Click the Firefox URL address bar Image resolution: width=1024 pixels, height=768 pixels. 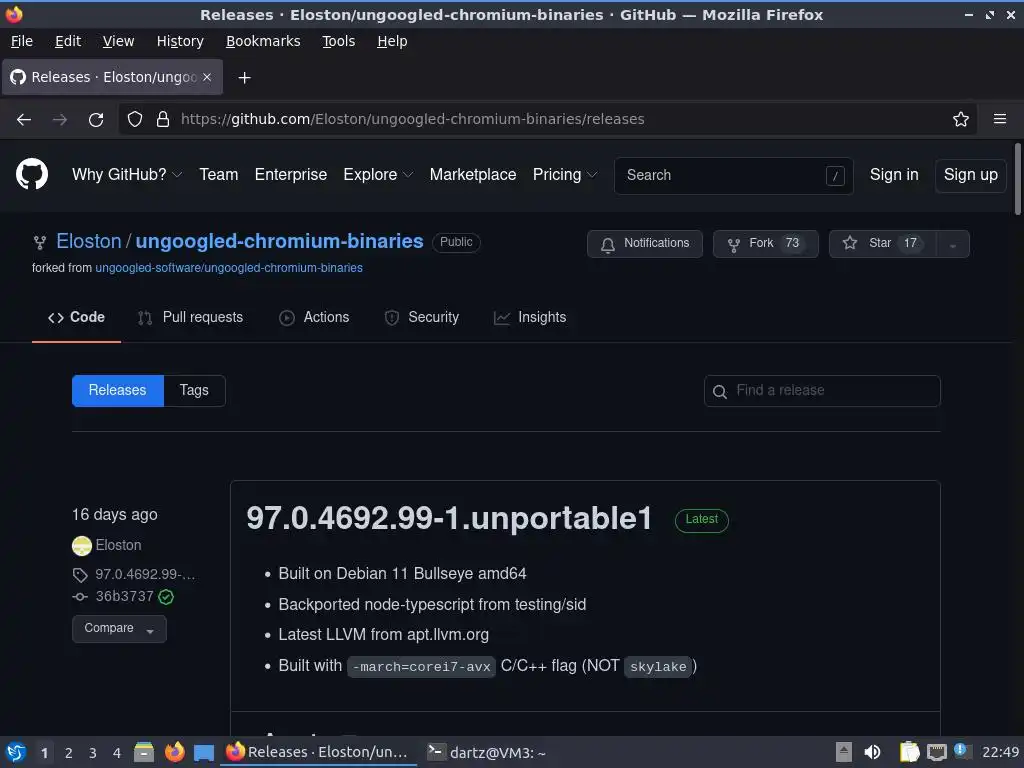pos(547,119)
